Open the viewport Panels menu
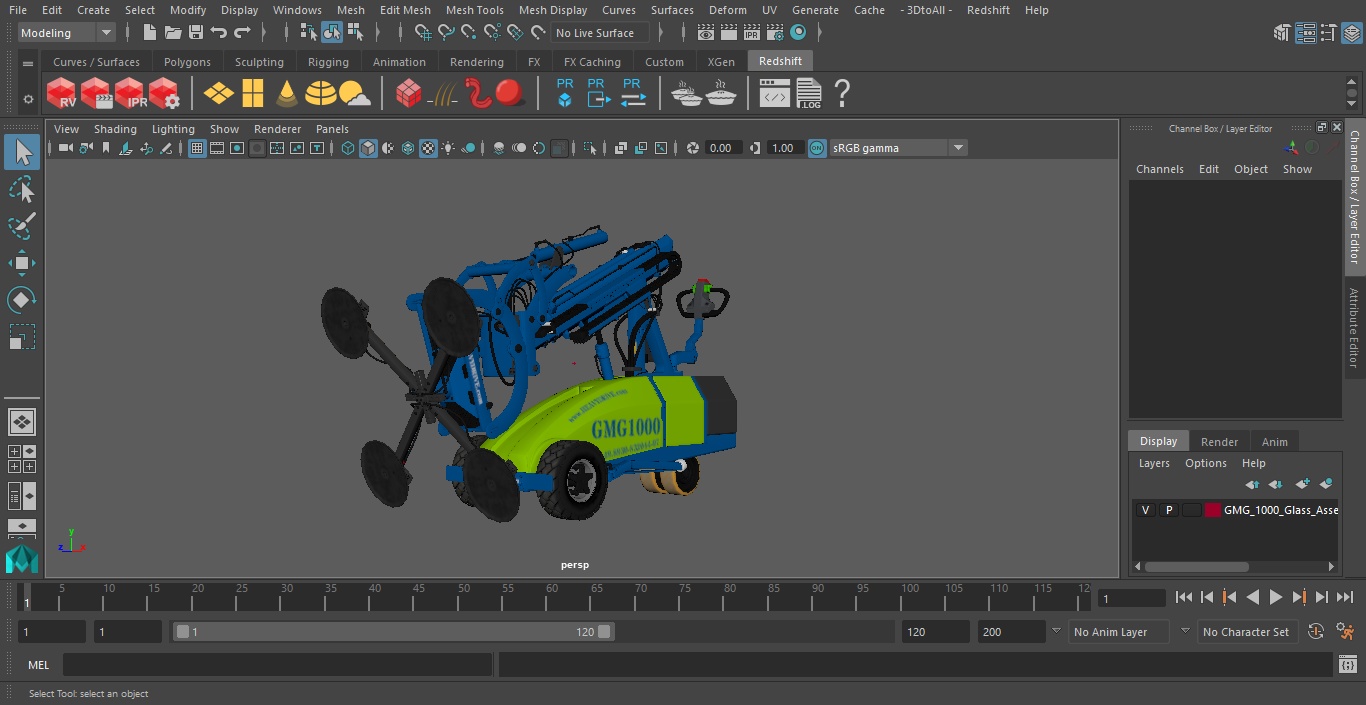The image size is (1366, 705). coord(332,129)
